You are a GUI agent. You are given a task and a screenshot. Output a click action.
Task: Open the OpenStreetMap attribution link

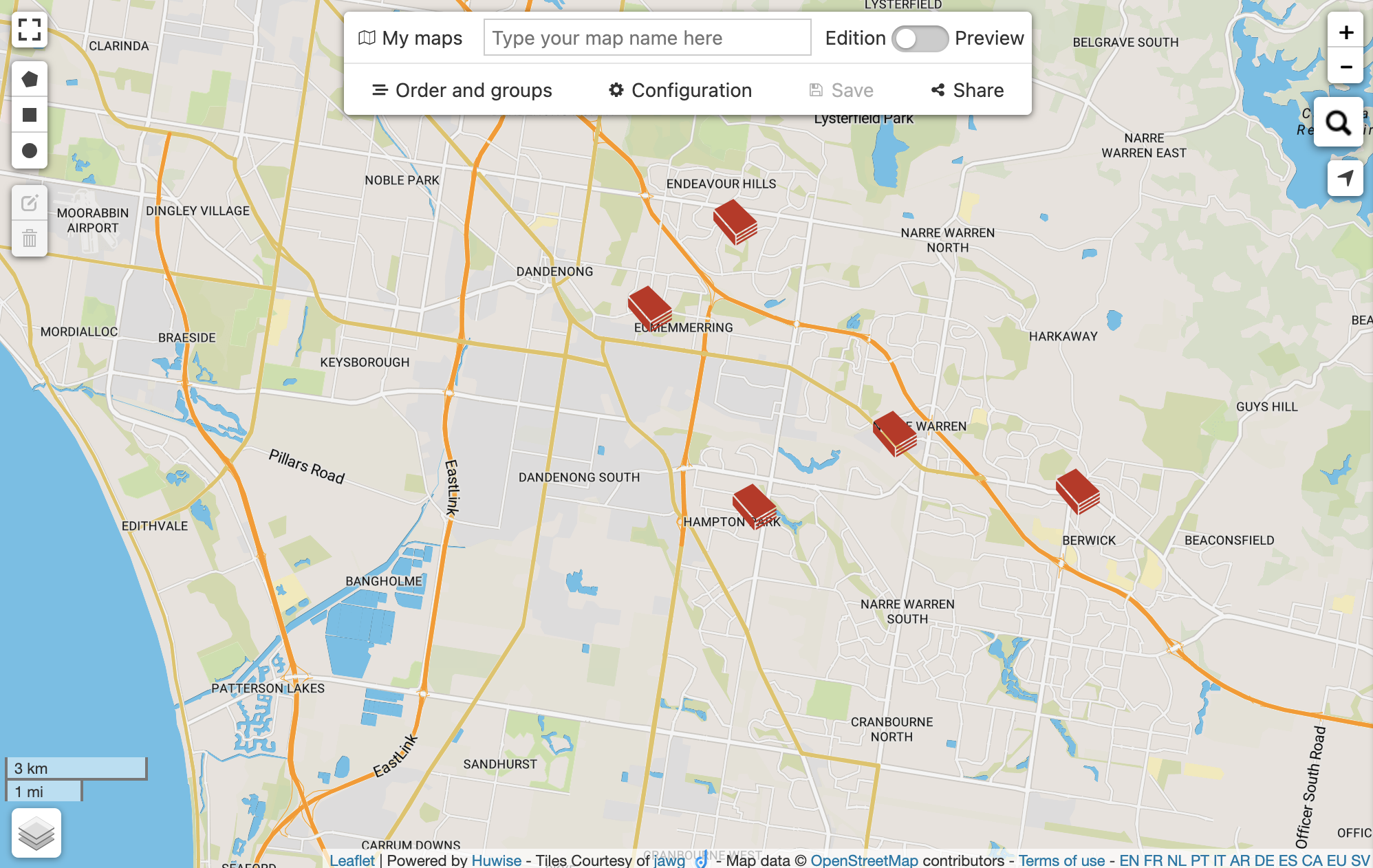coord(864,860)
